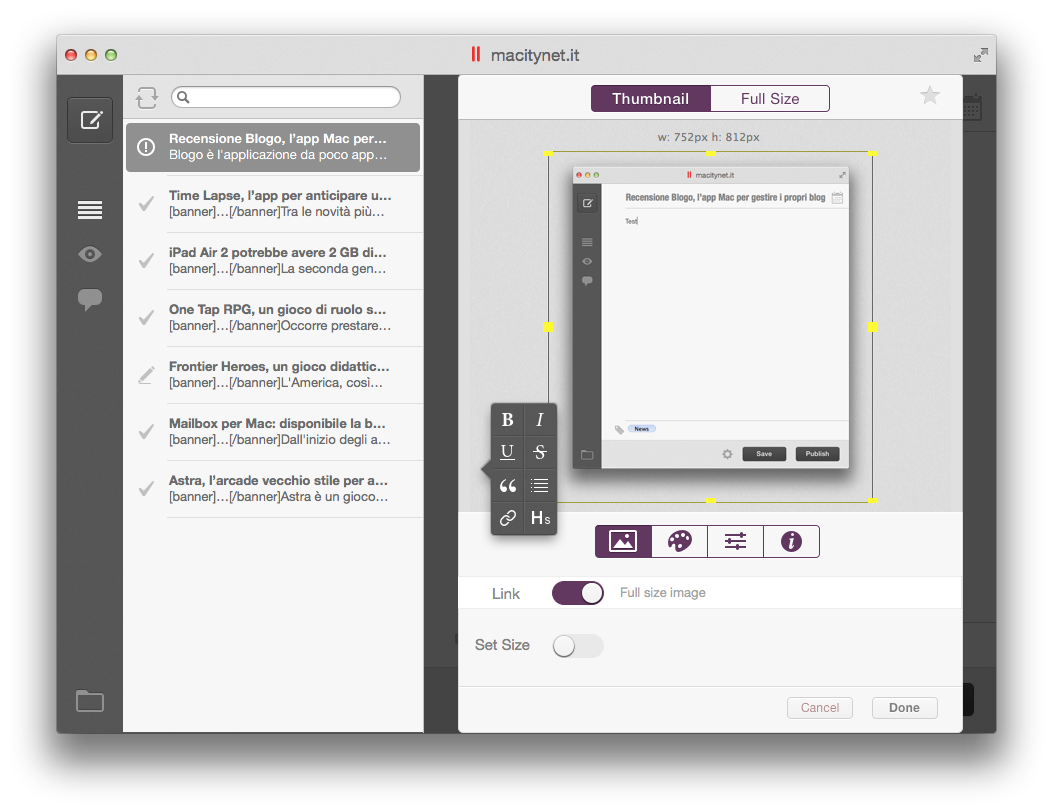1053x812 pixels.
Task: Switch to the color palette tab
Action: (680, 541)
